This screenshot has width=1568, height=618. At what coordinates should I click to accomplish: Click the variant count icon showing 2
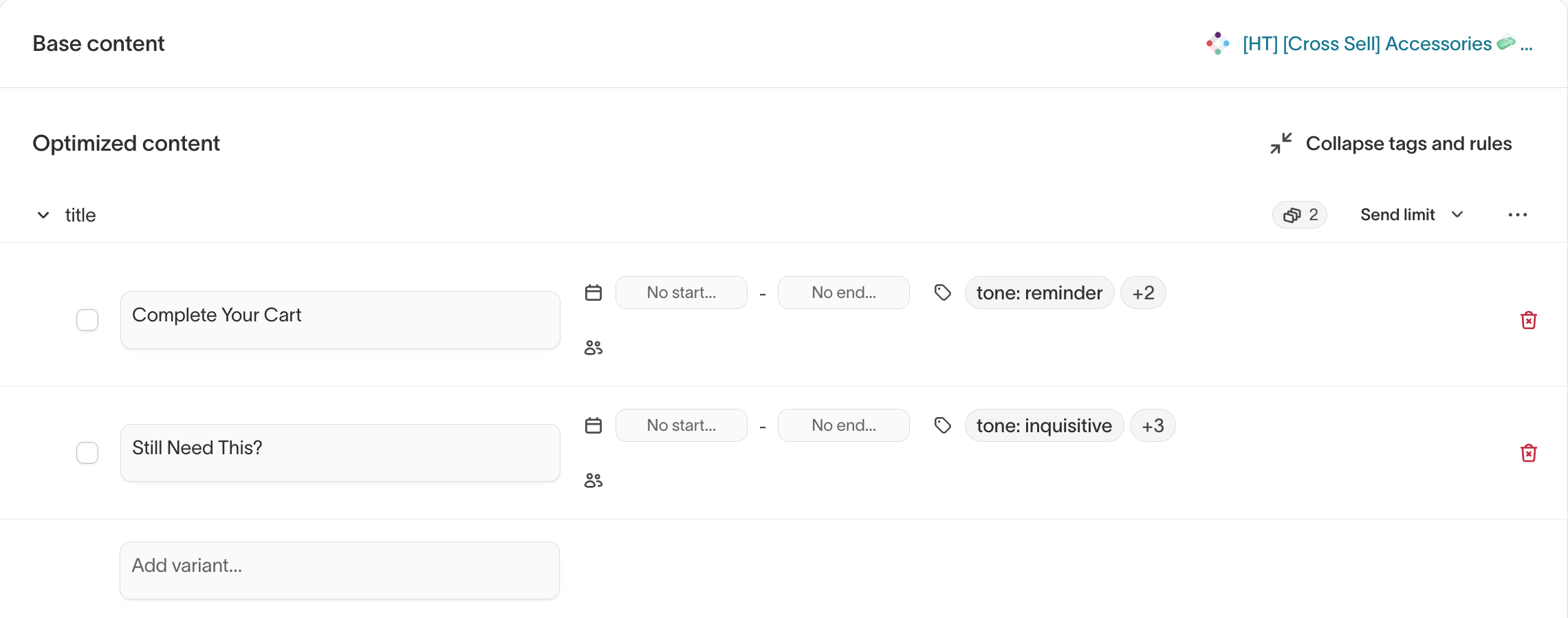click(1299, 215)
